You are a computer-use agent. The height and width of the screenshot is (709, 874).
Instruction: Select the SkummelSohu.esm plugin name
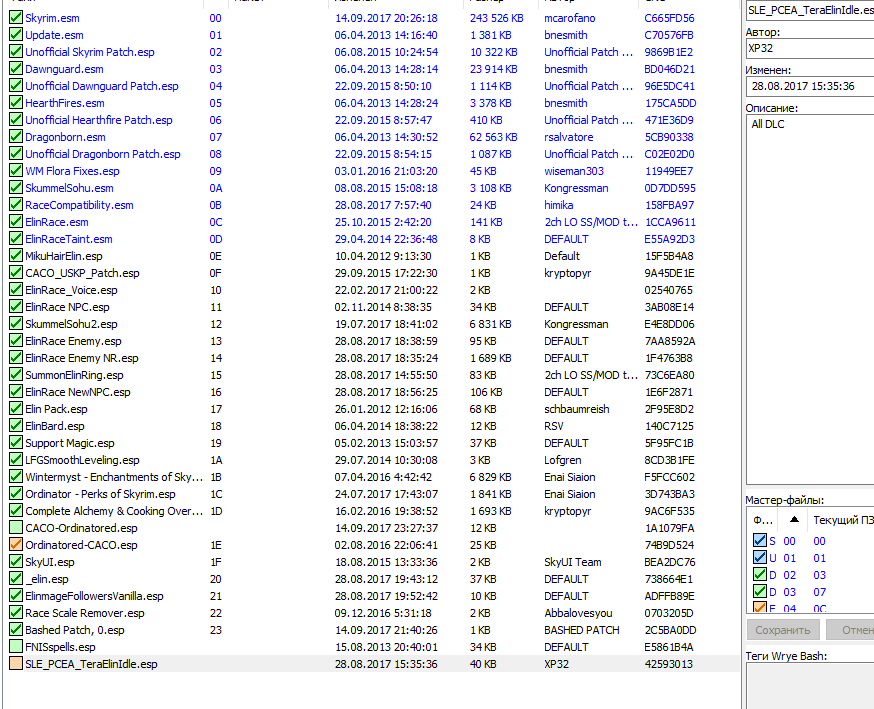[x=69, y=188]
